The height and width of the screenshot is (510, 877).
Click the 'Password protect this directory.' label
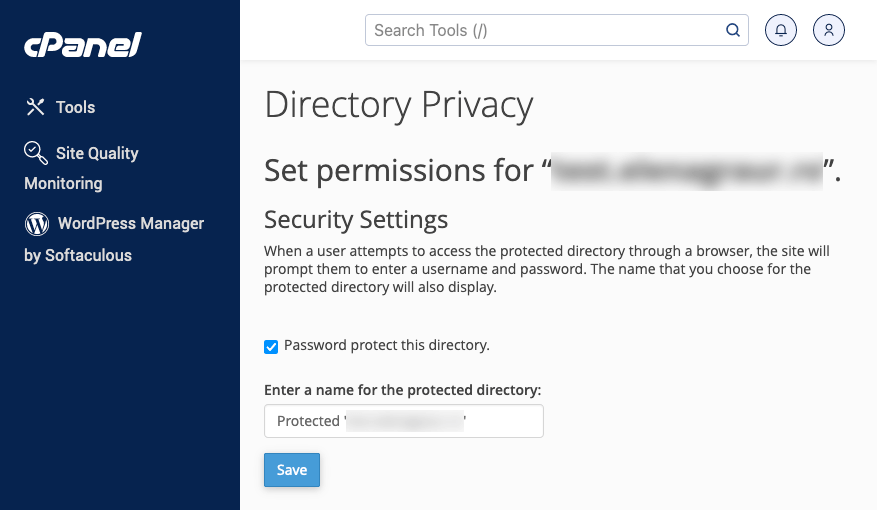(x=386, y=345)
